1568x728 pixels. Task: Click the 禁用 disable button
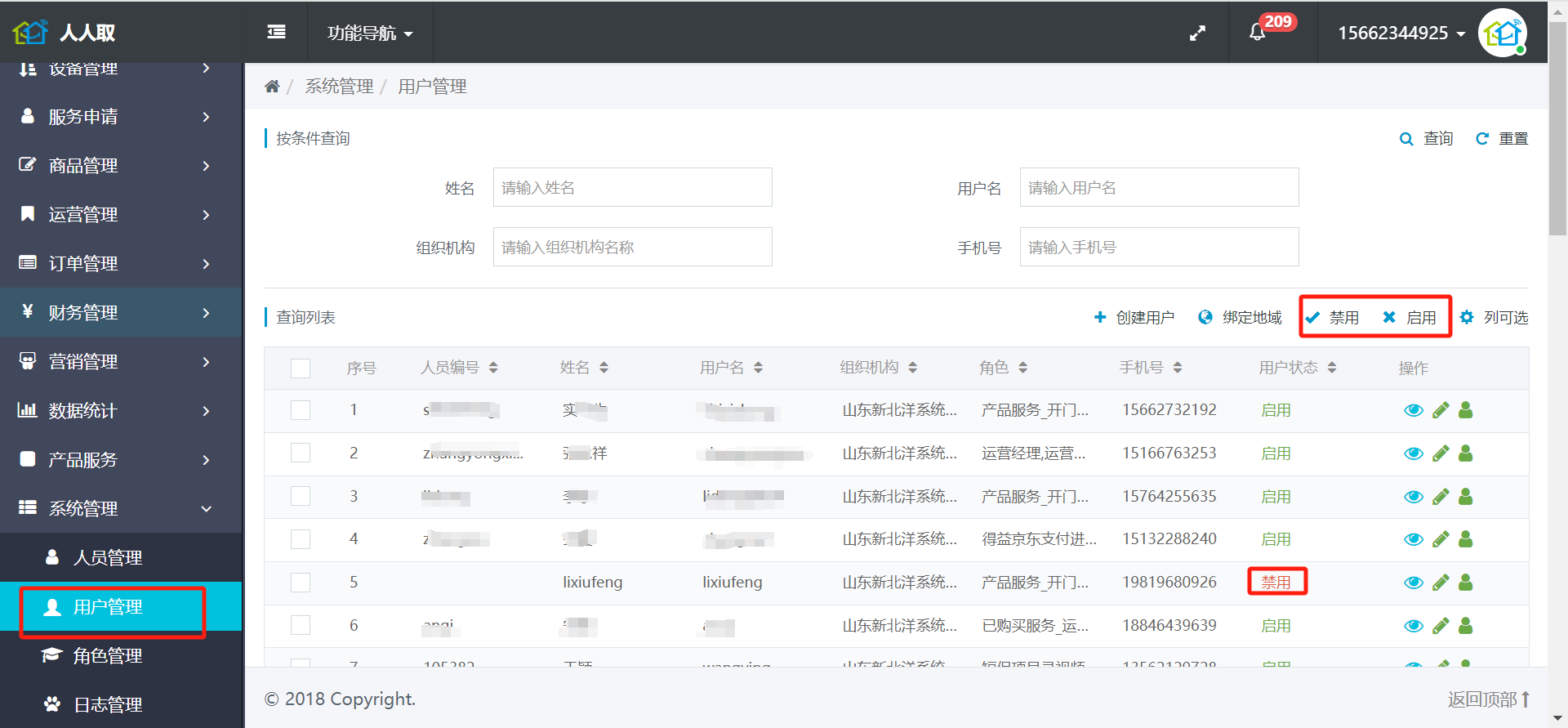(1332, 317)
